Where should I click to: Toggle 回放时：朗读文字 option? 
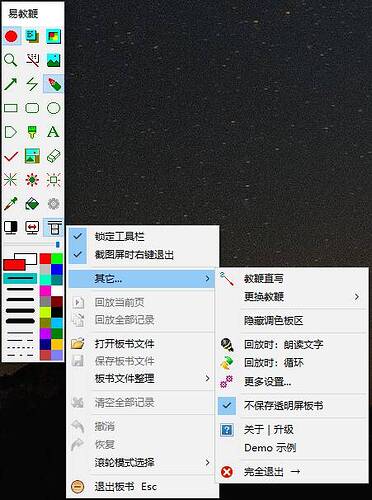click(x=292, y=345)
